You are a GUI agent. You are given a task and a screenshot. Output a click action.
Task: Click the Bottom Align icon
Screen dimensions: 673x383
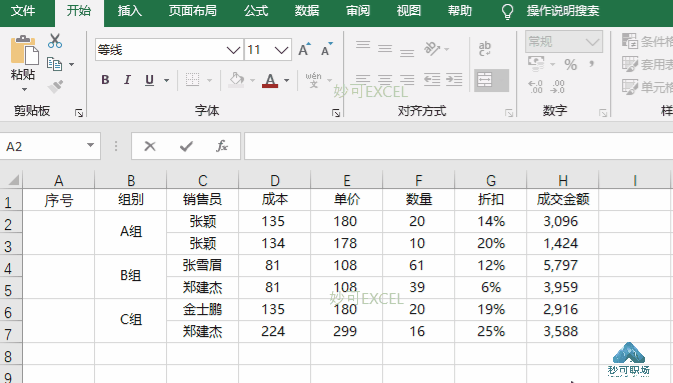tap(407, 52)
